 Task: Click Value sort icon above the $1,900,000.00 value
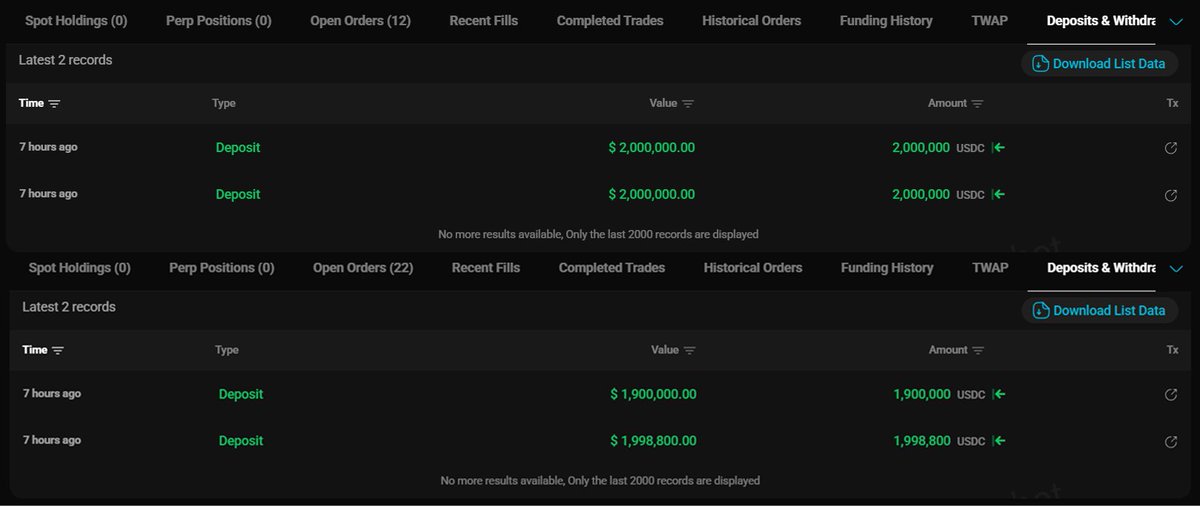point(690,351)
